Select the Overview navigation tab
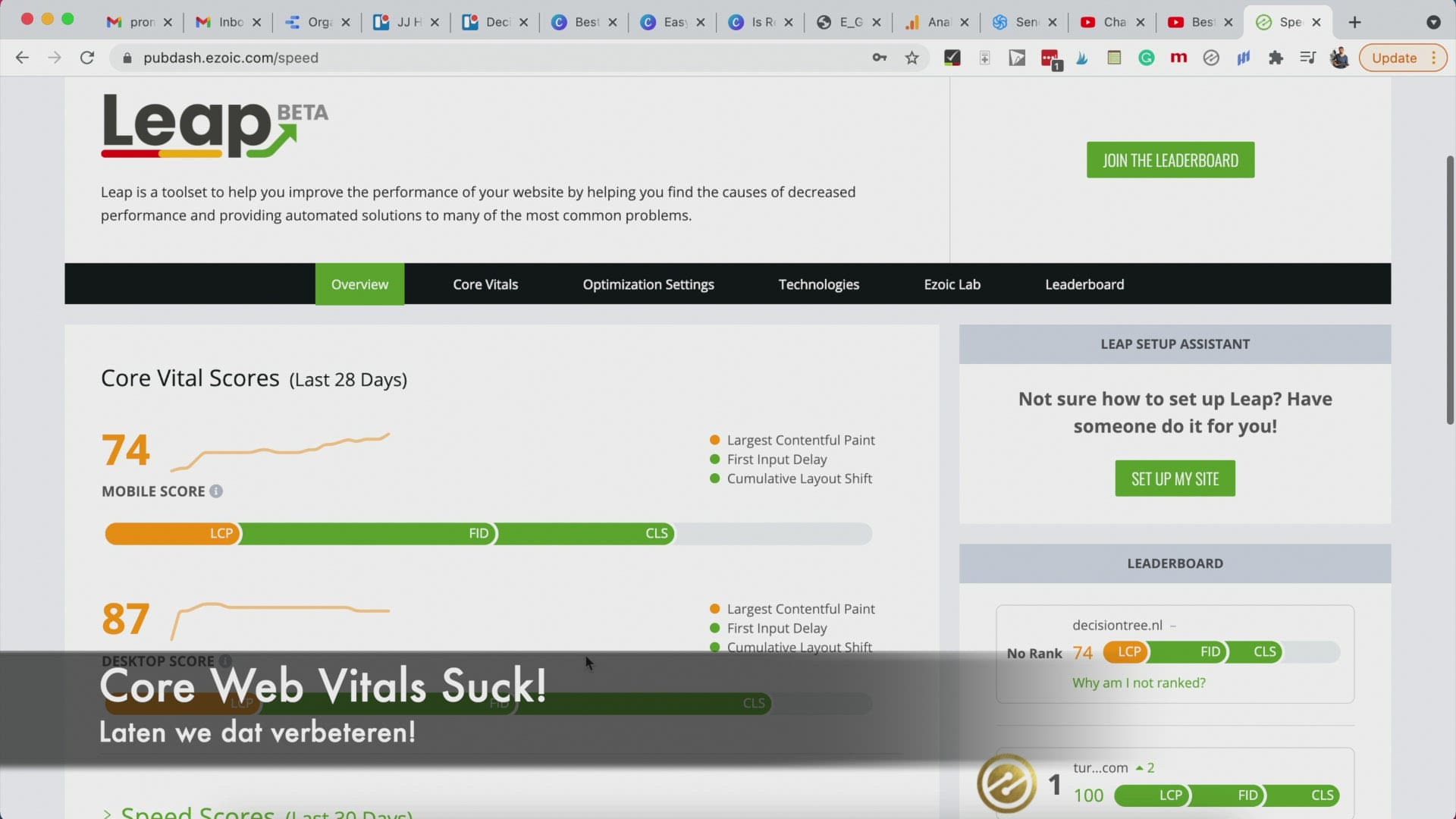Viewport: 1456px width, 819px height. pyautogui.click(x=359, y=284)
